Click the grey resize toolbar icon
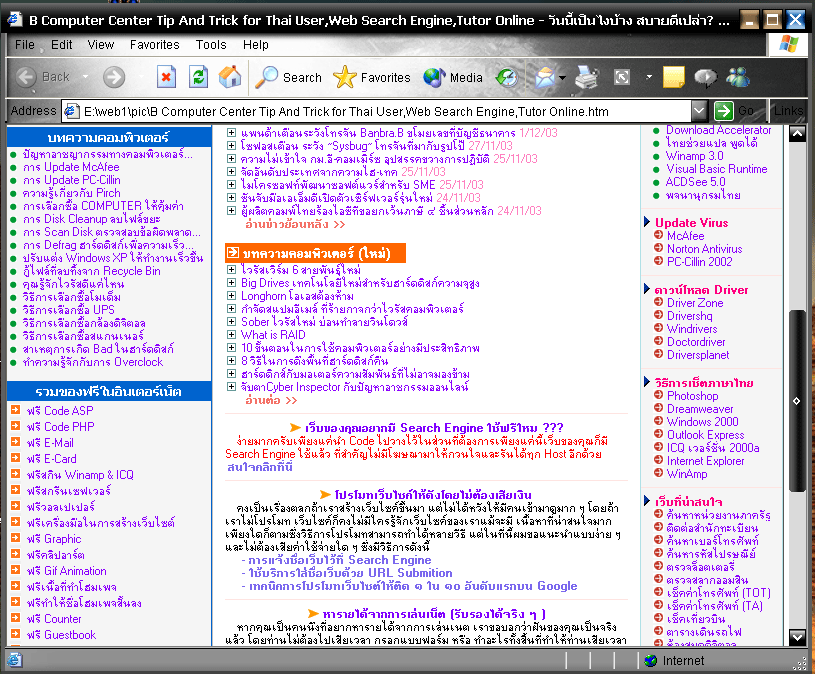 pyautogui.click(x=622, y=77)
